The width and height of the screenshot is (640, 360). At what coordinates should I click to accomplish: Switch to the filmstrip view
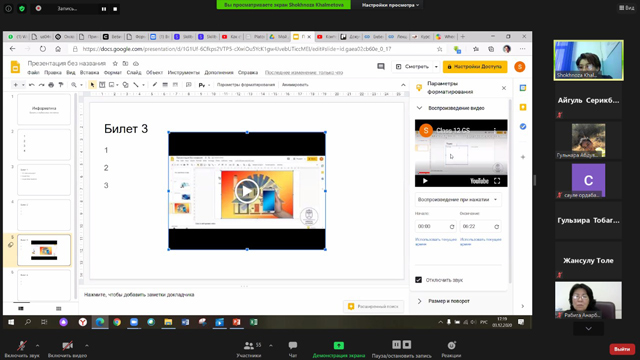(x=21, y=309)
